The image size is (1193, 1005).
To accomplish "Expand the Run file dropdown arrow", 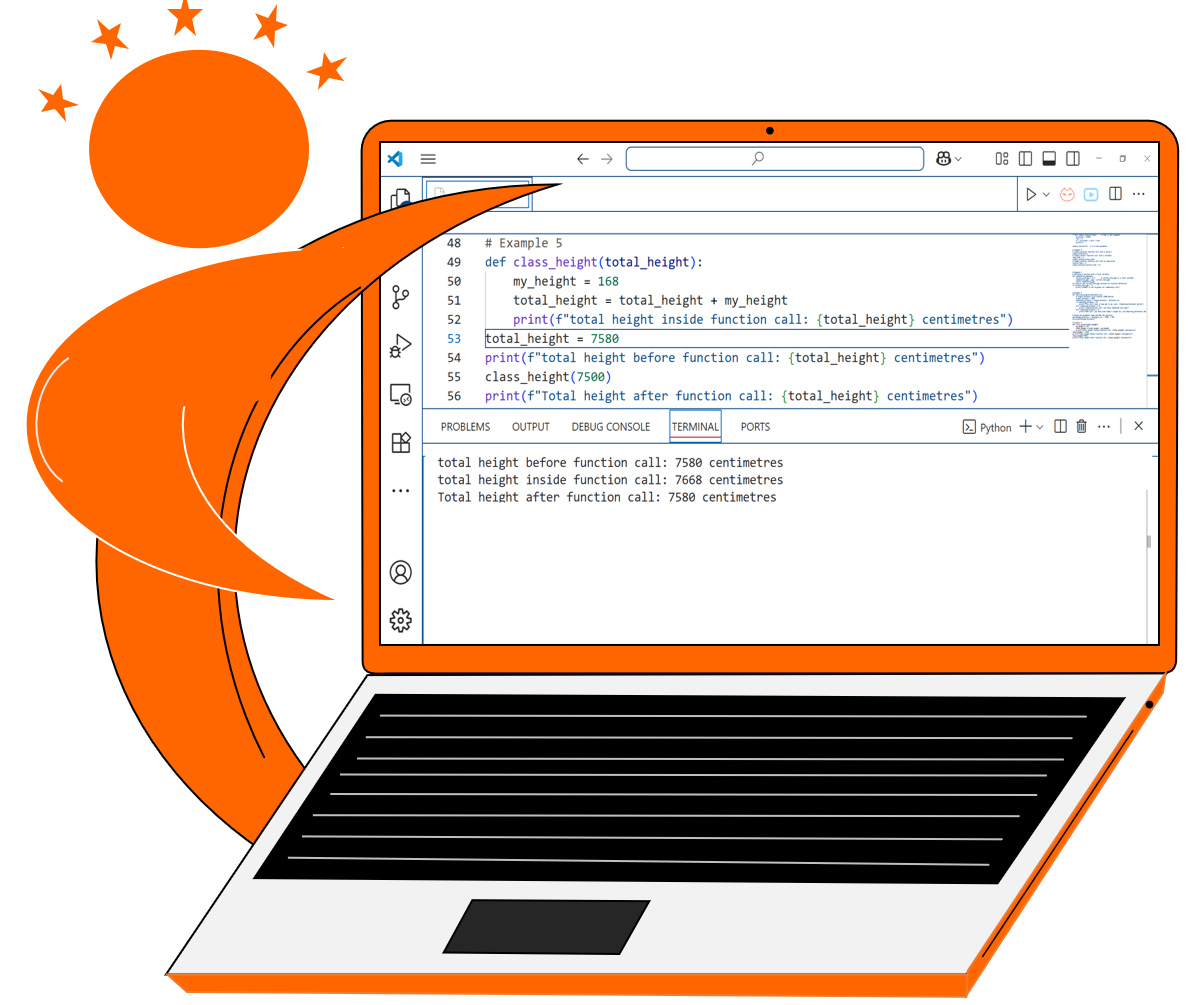I will (1046, 195).
